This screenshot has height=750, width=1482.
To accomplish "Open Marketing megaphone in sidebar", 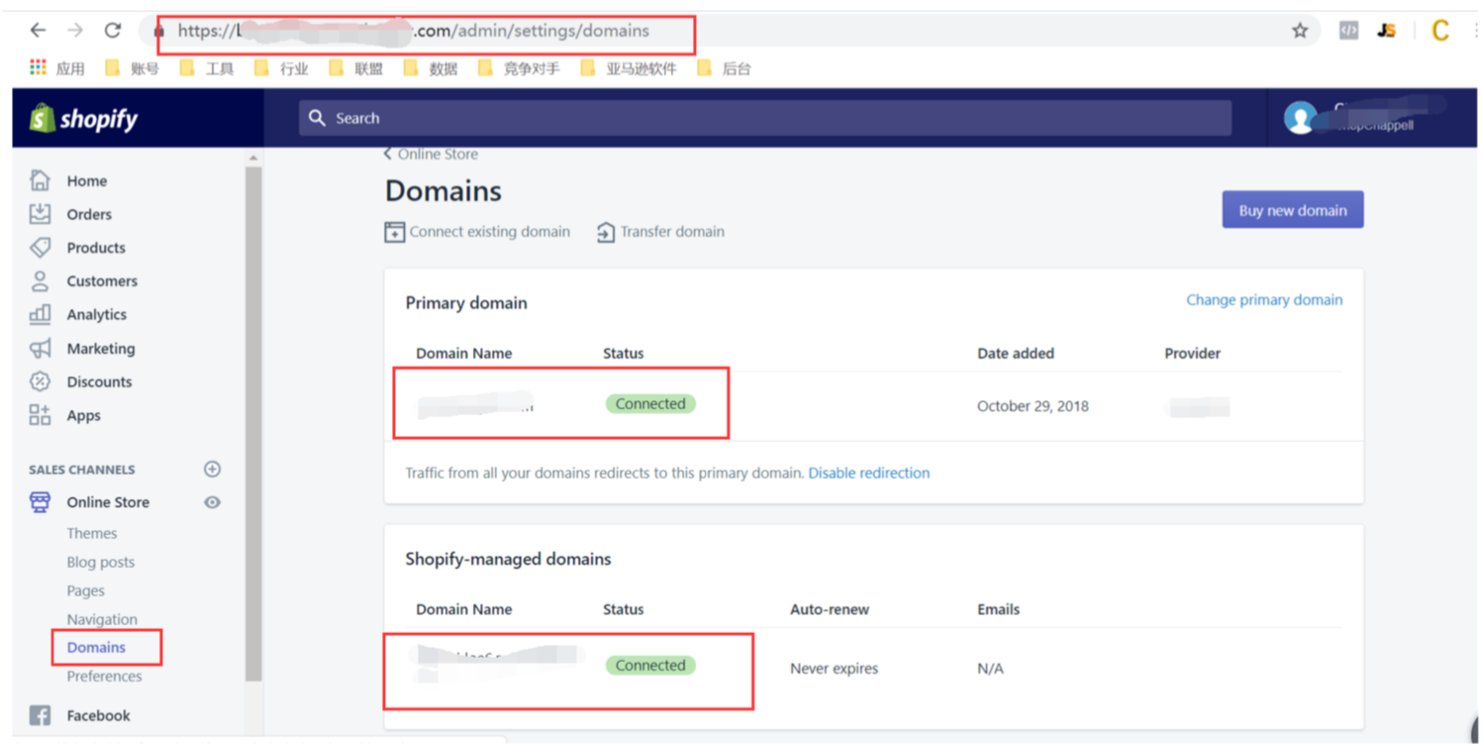I will pyautogui.click(x=40, y=348).
